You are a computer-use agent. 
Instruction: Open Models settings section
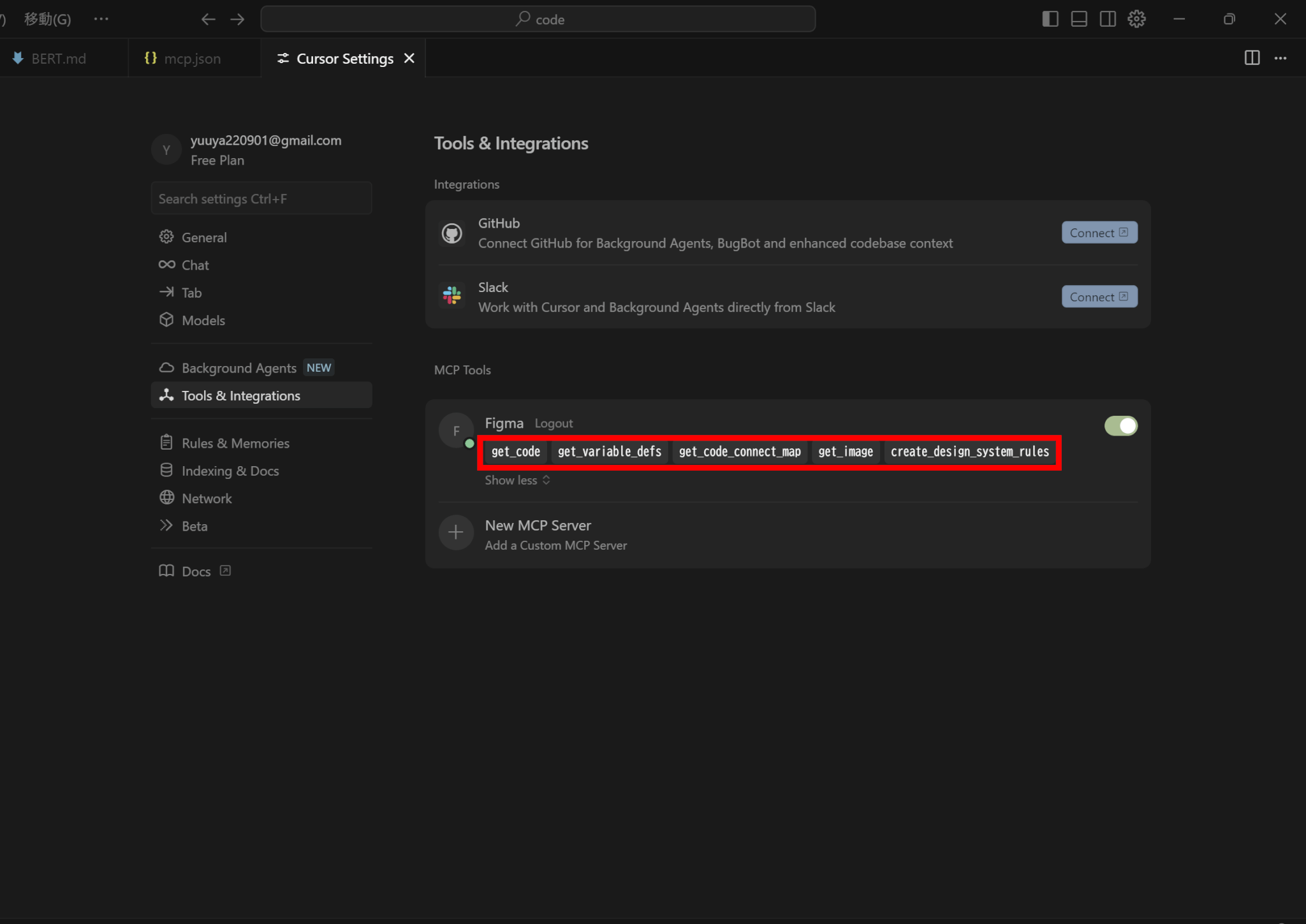point(261,320)
